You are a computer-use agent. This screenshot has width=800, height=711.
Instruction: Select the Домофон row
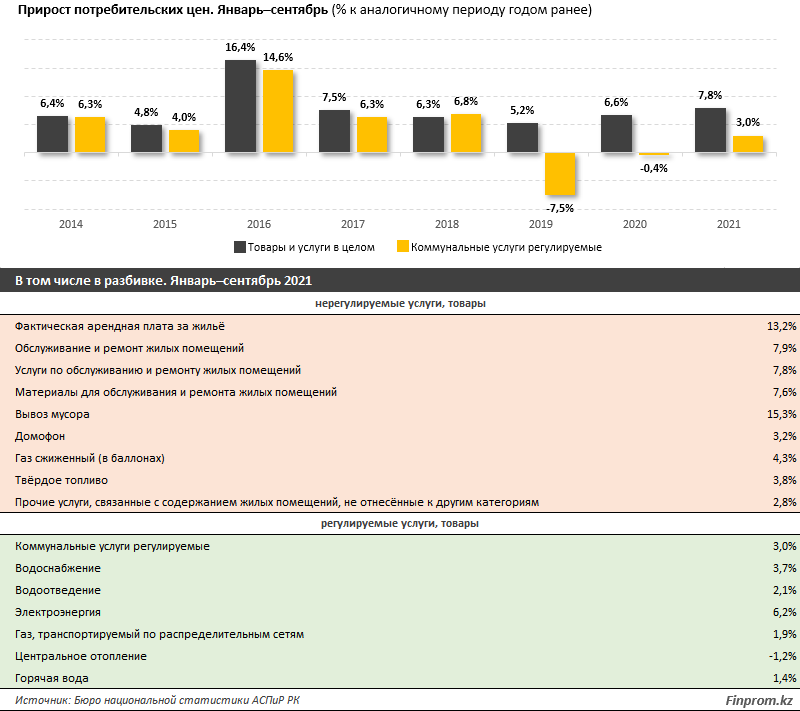coord(400,436)
